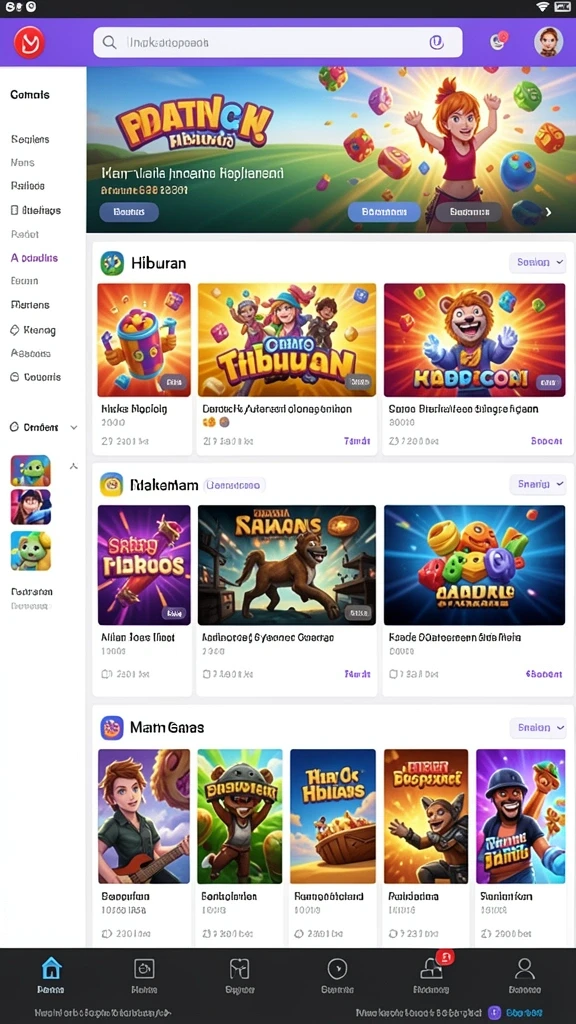Open the dropdown beside the Hiburan section
Viewport: 576px width, 1024px height.
(537, 263)
